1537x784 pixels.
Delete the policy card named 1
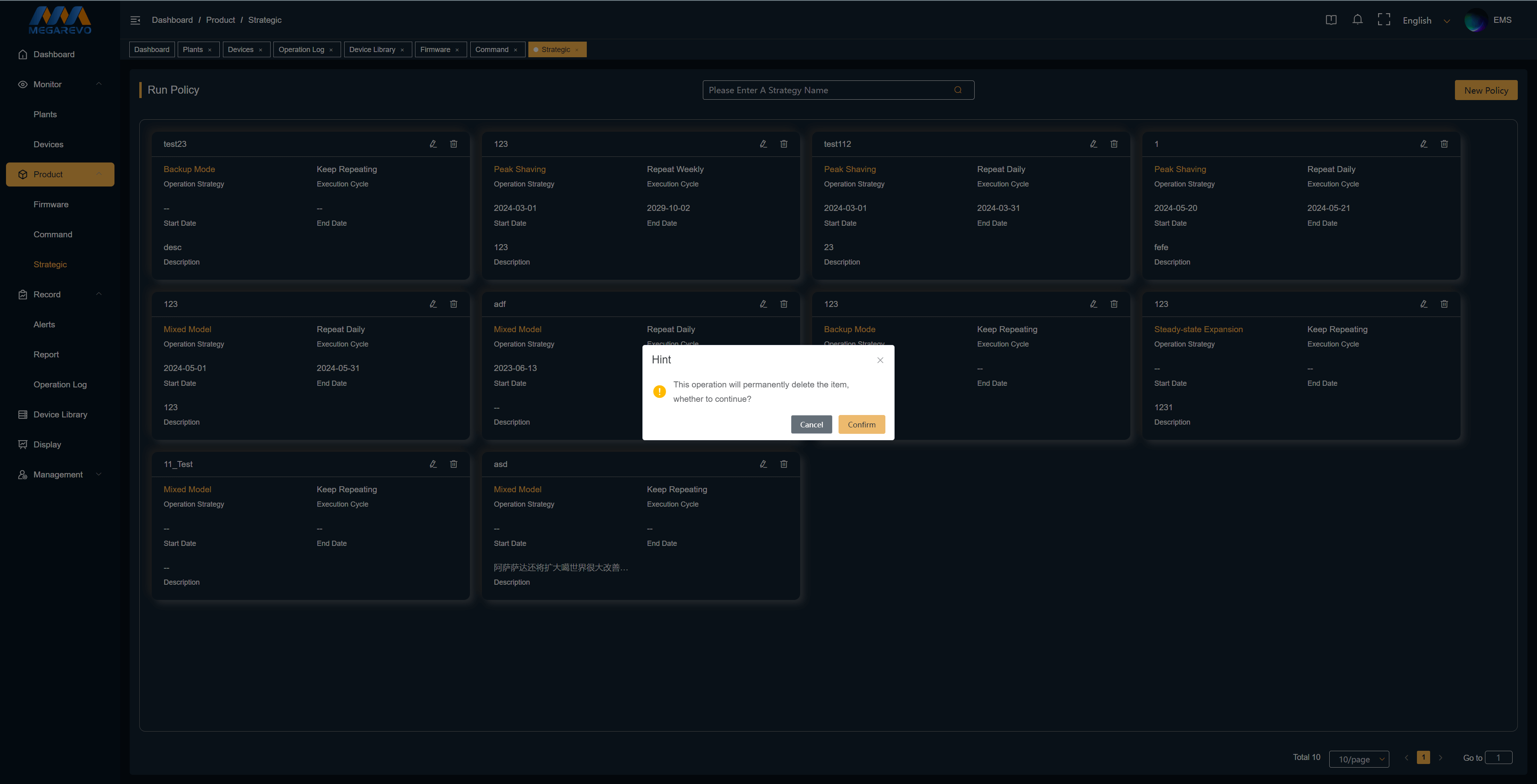pyautogui.click(x=1444, y=144)
